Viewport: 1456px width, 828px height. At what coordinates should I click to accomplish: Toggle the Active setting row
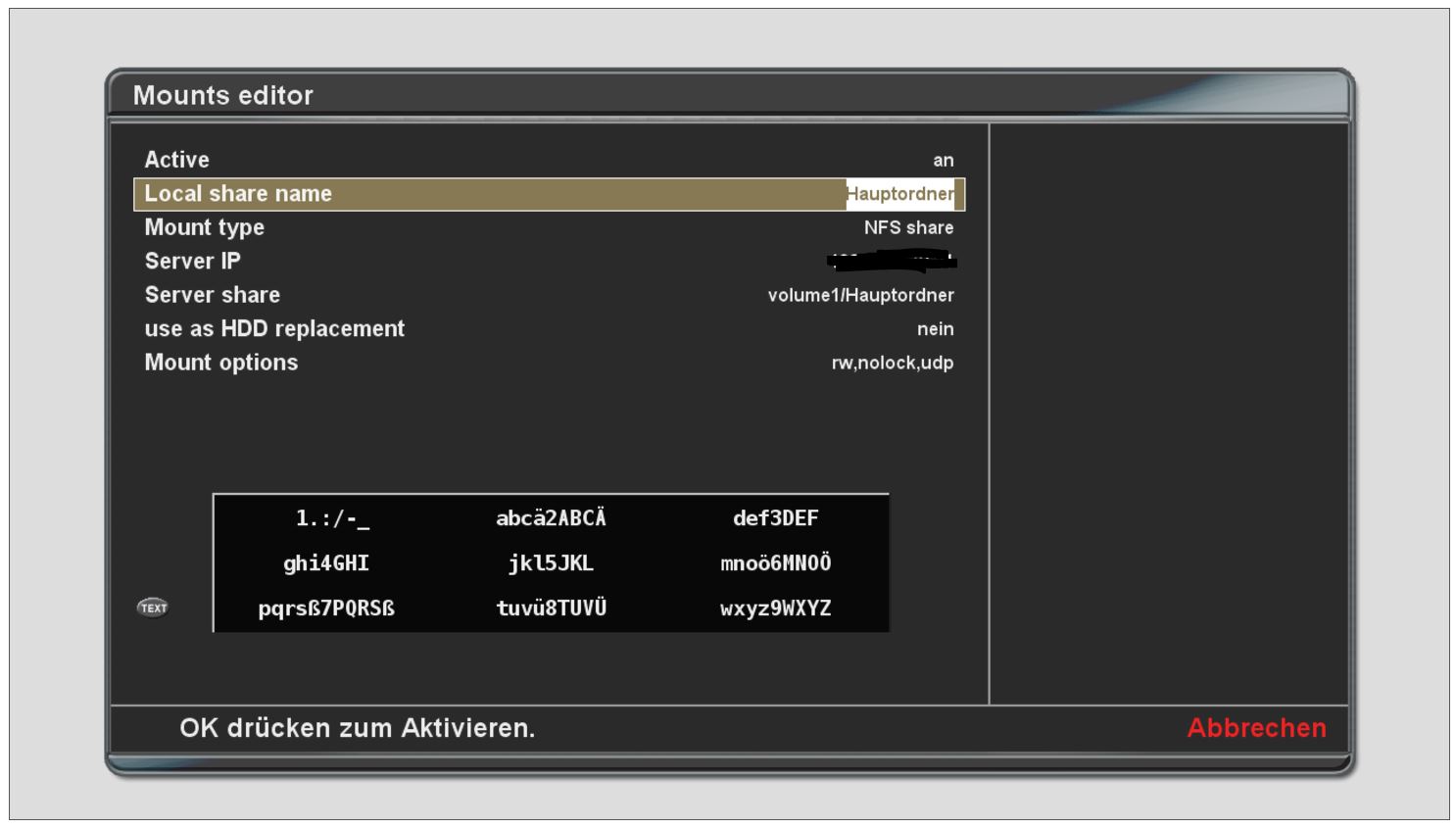(549, 160)
